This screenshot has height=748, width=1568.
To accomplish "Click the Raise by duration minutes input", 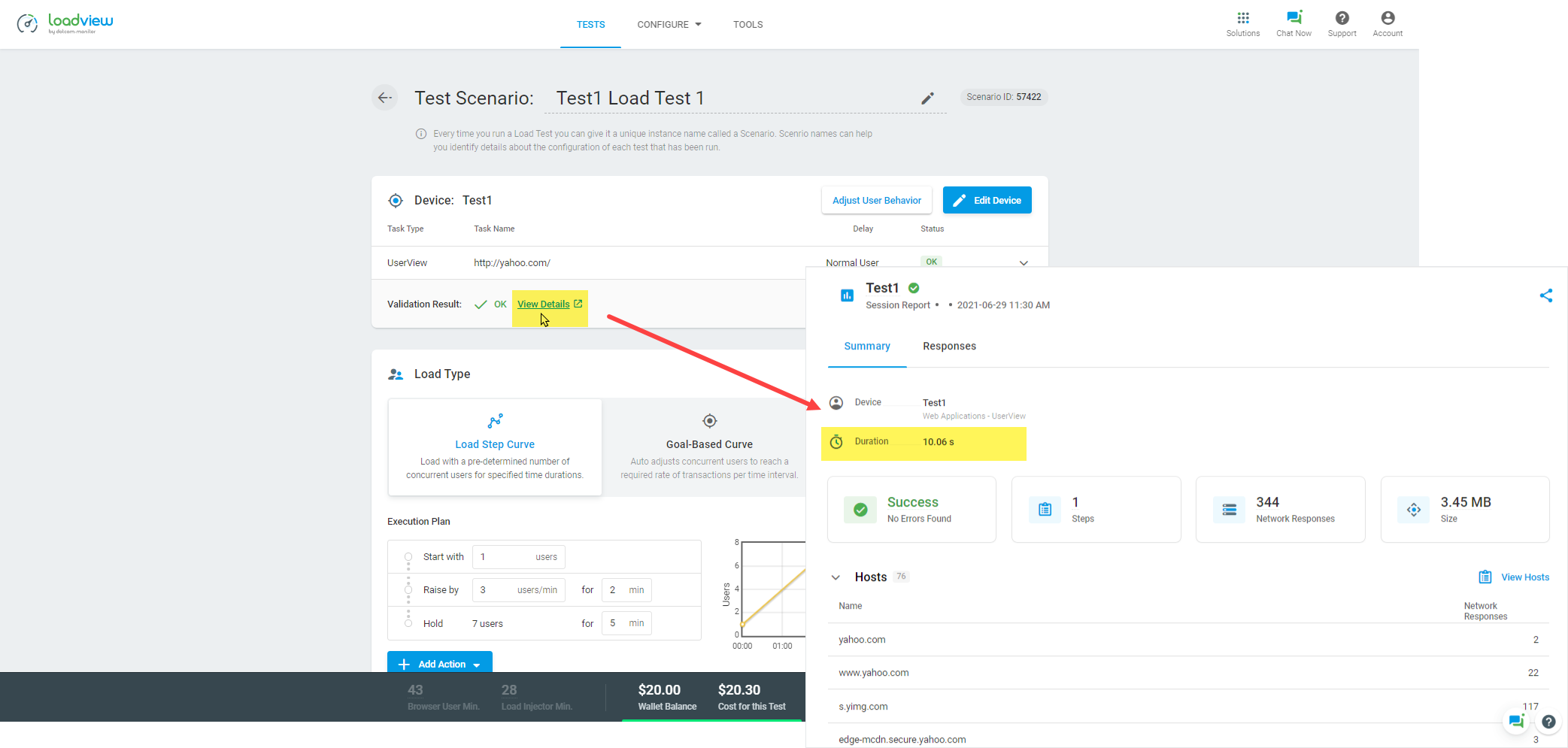I will pos(626,590).
